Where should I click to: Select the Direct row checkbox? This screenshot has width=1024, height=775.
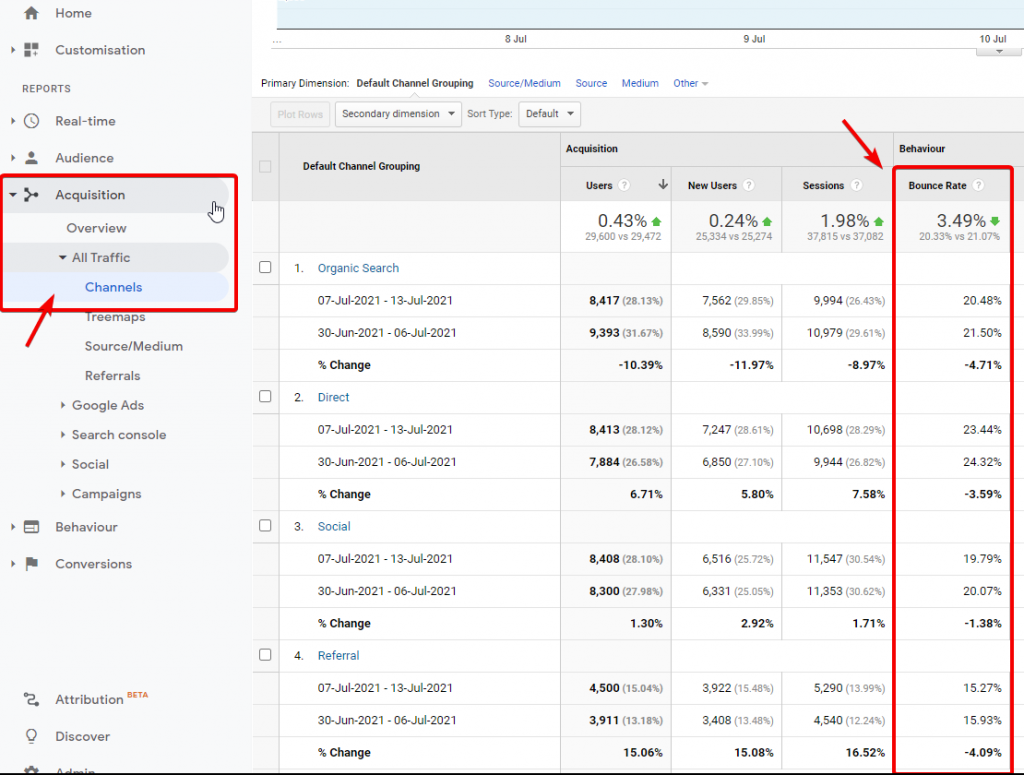[x=265, y=396]
